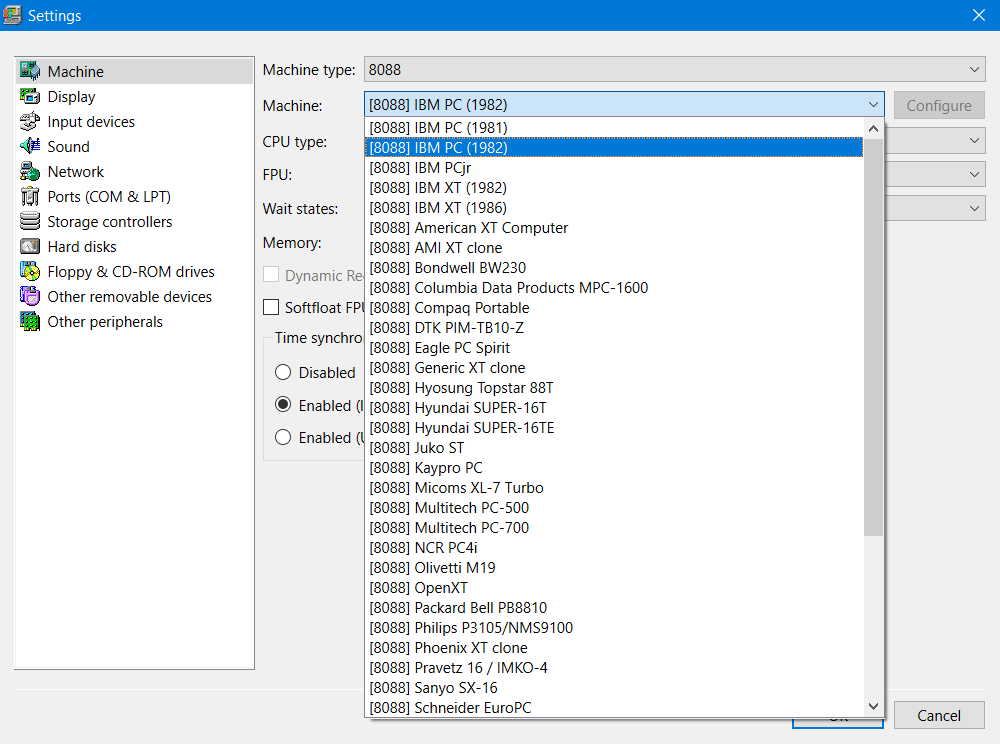
Task: Click the Display monitor icon in sidebar
Action: tap(29, 97)
